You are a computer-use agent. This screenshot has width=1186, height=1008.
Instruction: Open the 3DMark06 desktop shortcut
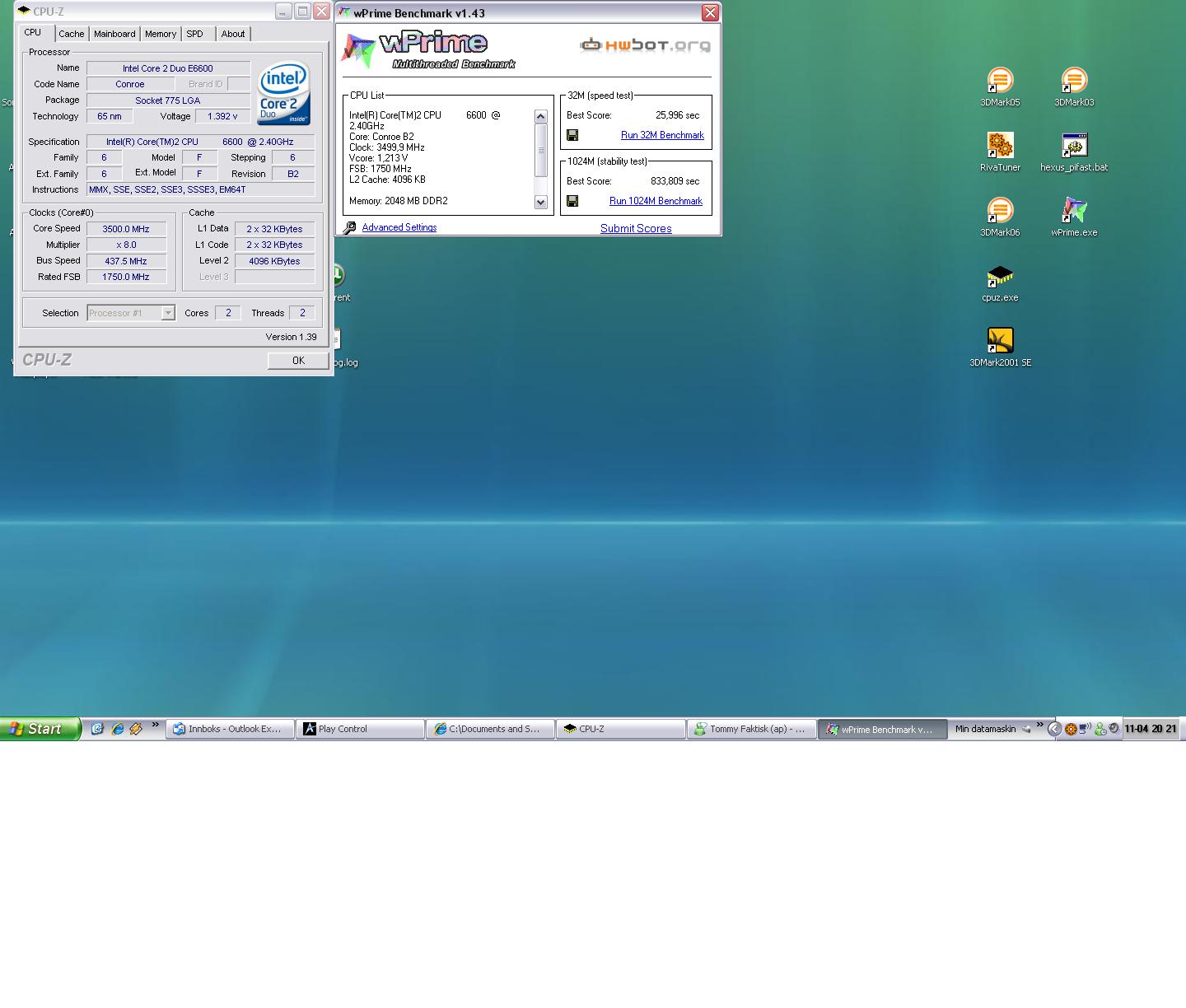pyautogui.click(x=1000, y=217)
